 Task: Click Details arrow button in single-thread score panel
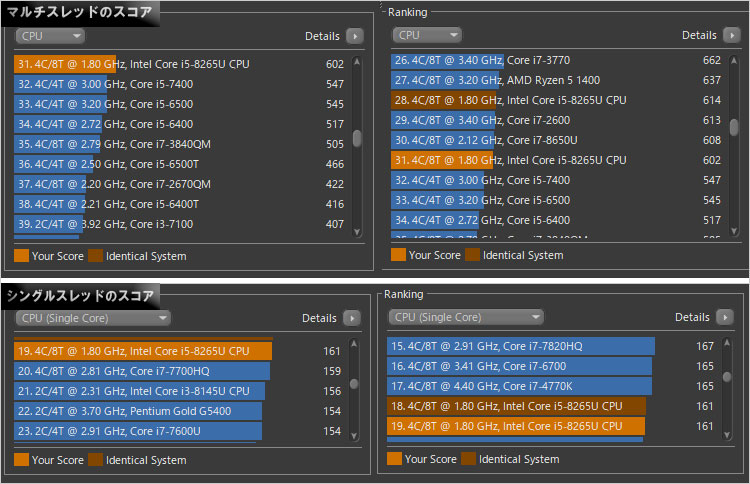click(x=352, y=318)
